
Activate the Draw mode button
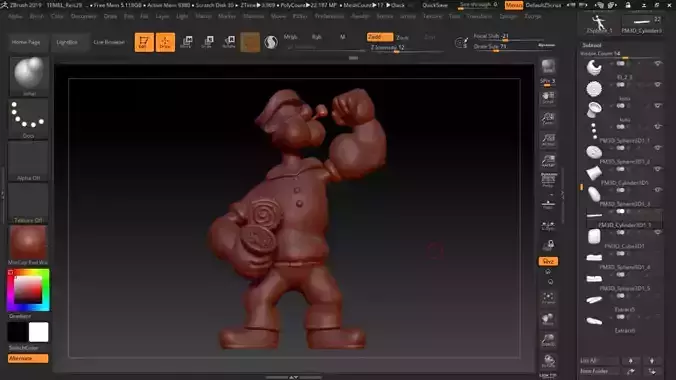coord(165,42)
